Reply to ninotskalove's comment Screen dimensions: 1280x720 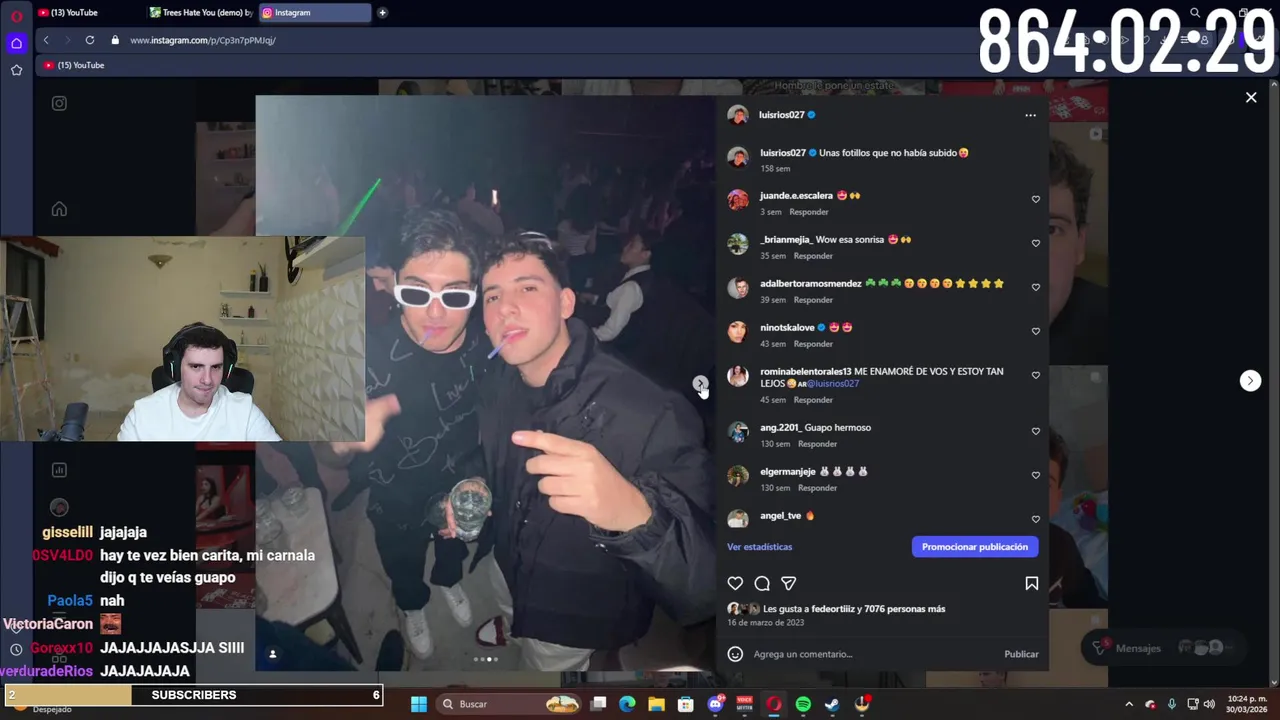813,344
